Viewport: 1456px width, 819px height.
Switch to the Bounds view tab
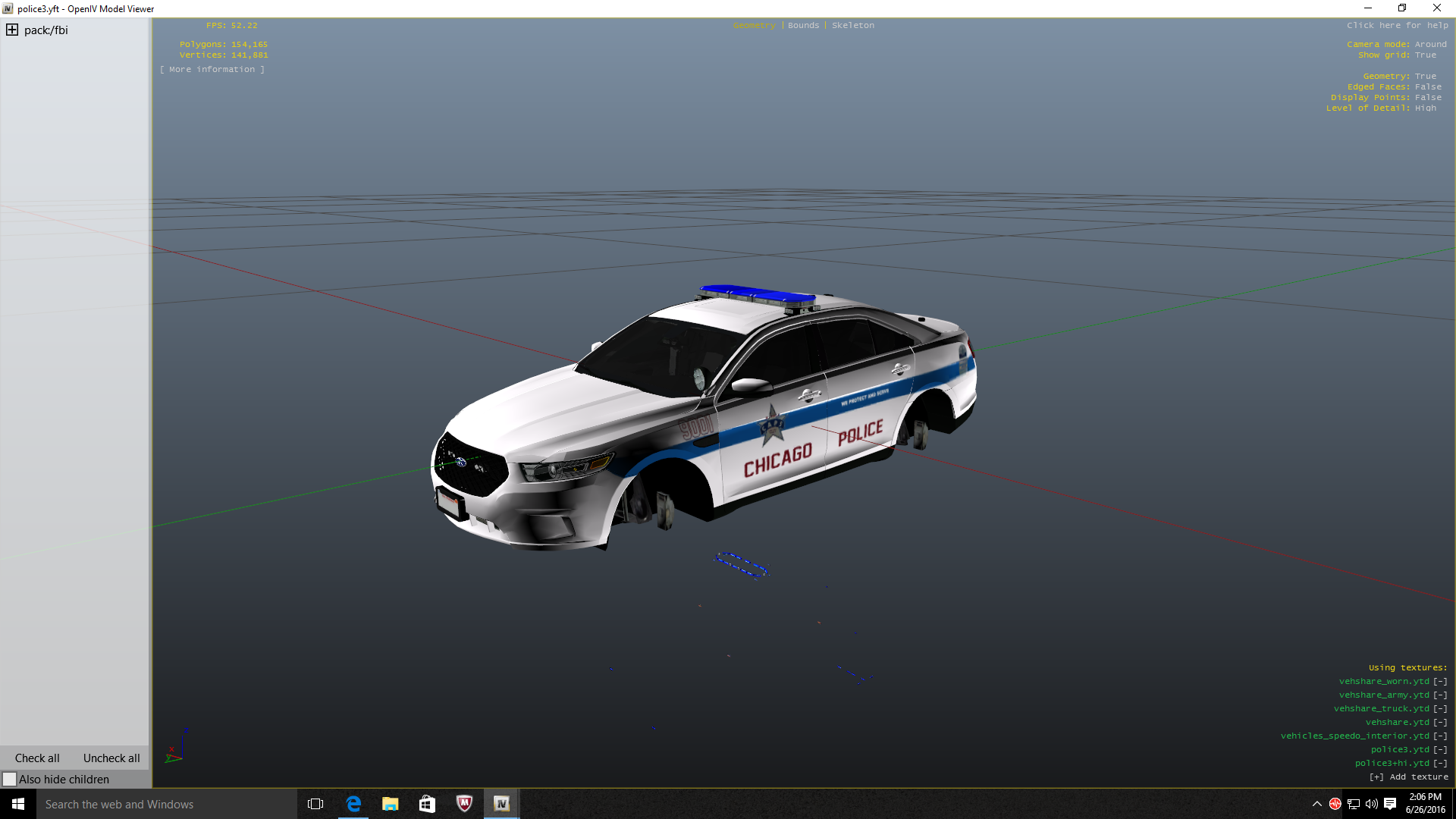(x=803, y=26)
